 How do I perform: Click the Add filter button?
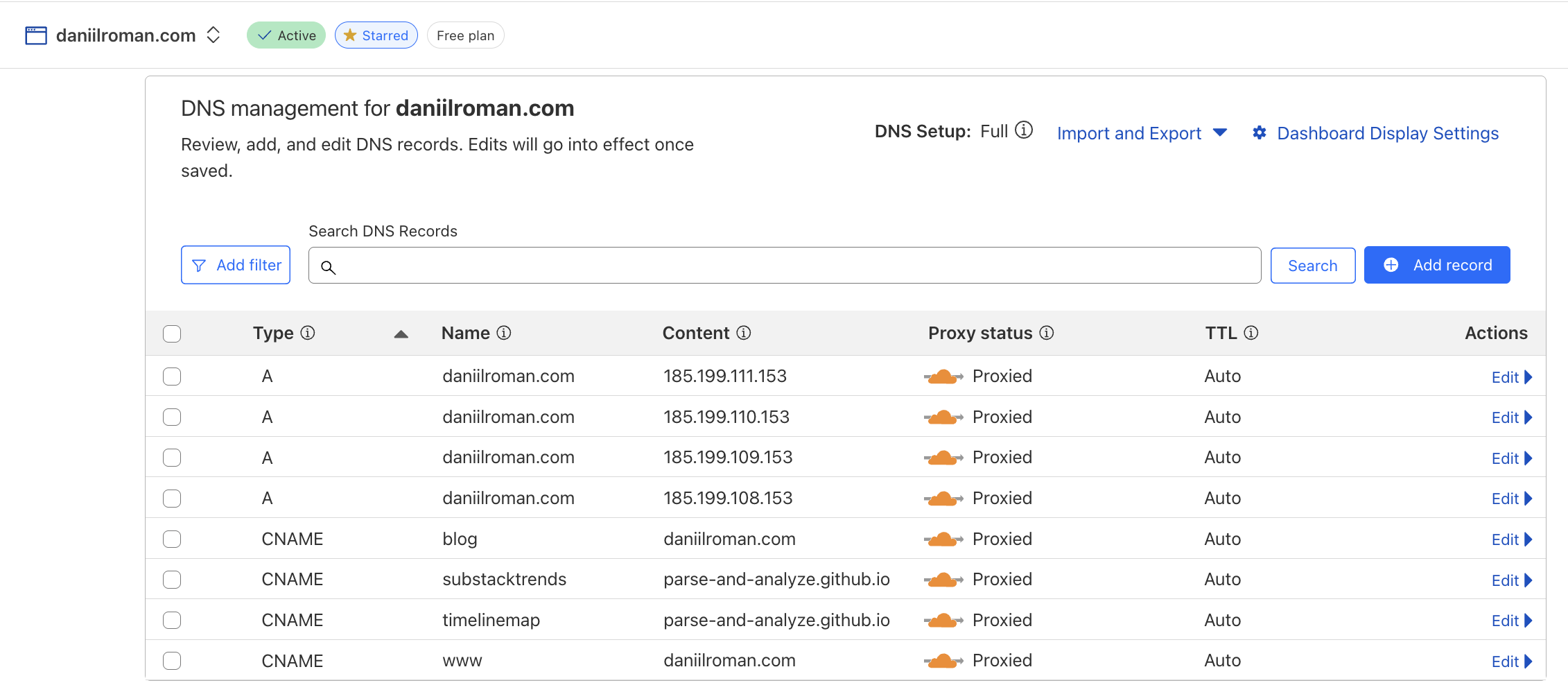(236, 265)
